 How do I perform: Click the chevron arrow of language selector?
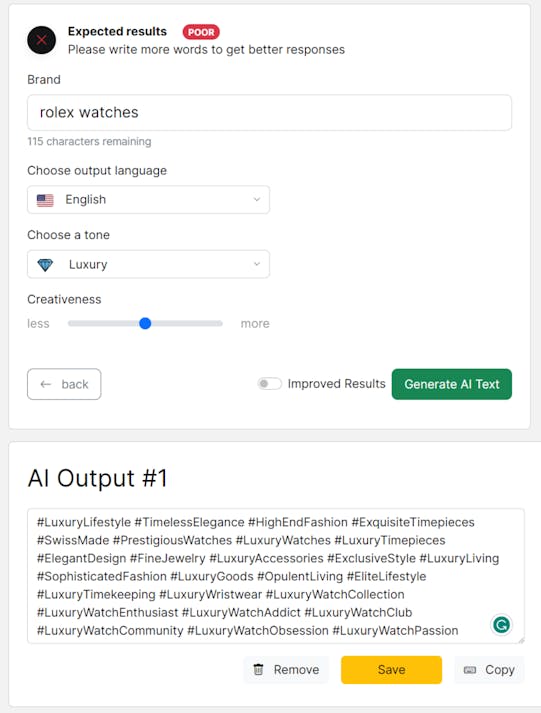[x=256, y=200]
